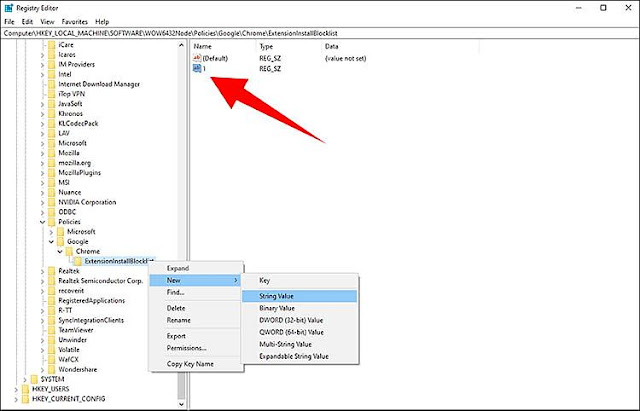Open the File menu
Screen dimensions: 640x411
(x=9, y=22)
